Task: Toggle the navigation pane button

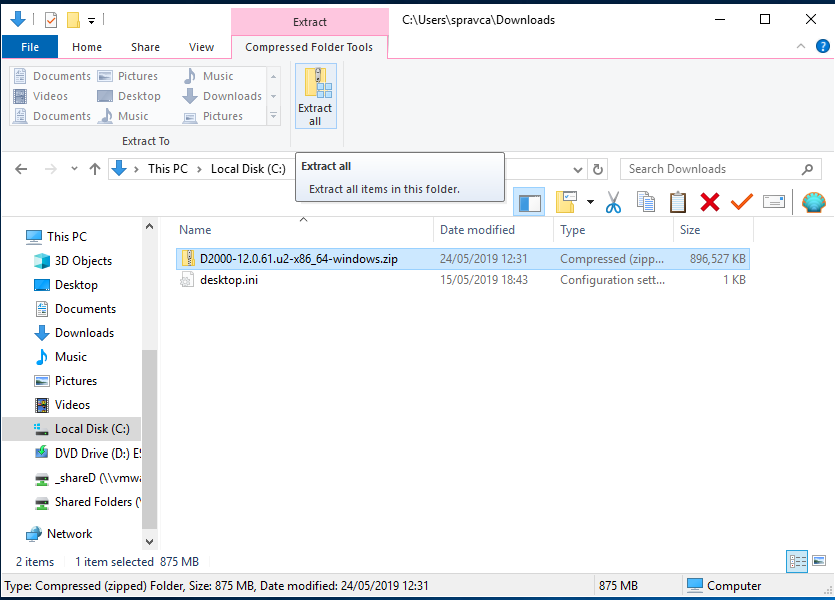Action: click(530, 202)
